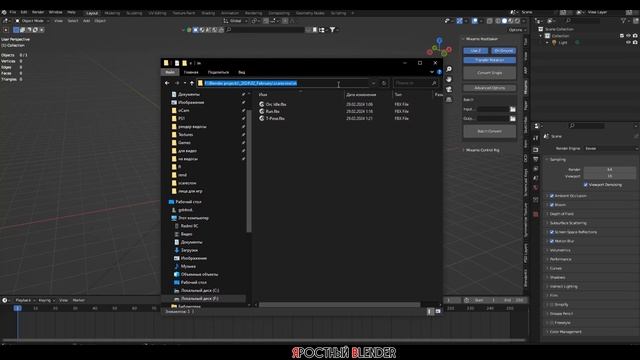
Task: Toggle the camera view gizmo icon
Action: [x=449, y=89]
